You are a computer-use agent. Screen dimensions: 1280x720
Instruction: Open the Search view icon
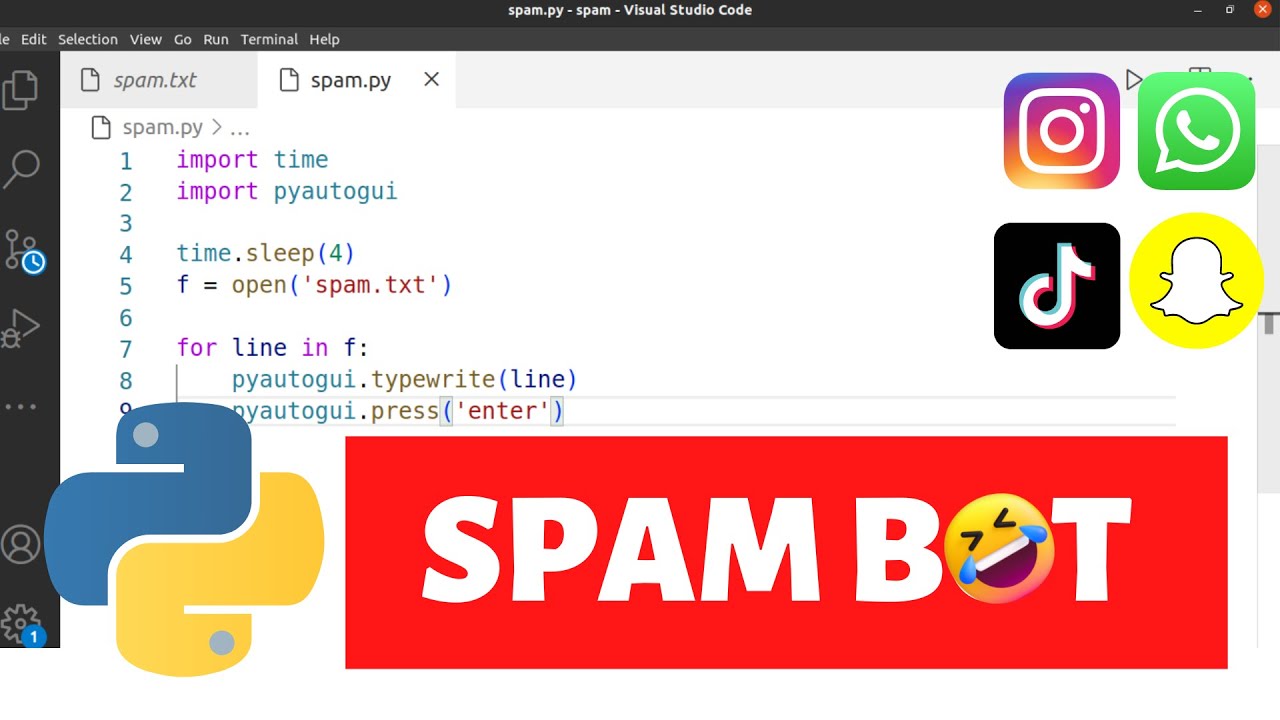pyautogui.click(x=21, y=169)
